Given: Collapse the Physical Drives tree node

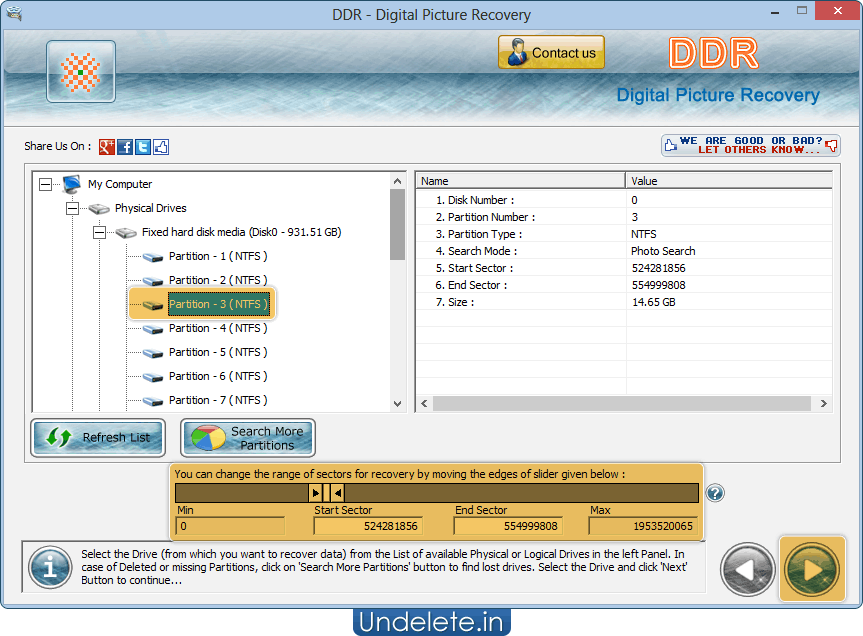Looking at the screenshot, I should [x=72, y=209].
